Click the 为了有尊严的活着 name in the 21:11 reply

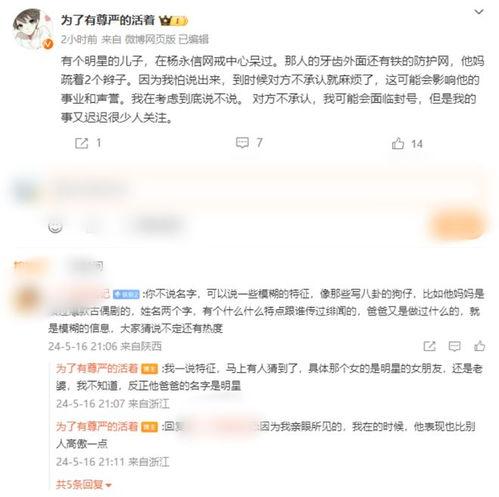click(97, 426)
